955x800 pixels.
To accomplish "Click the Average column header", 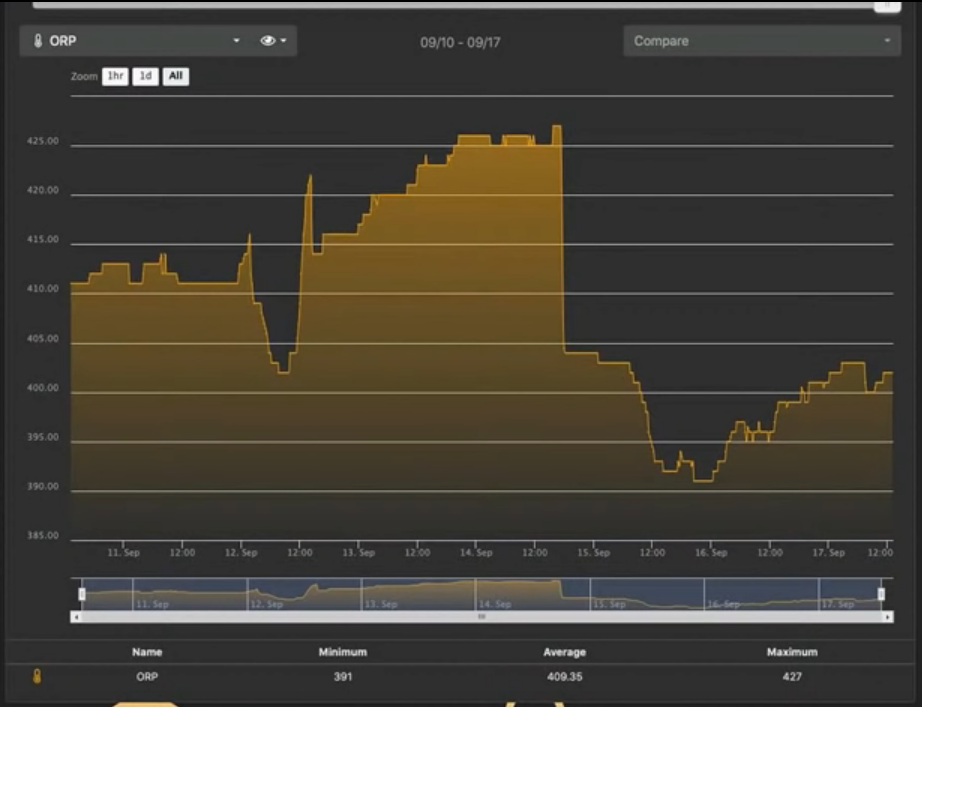I will click(565, 652).
